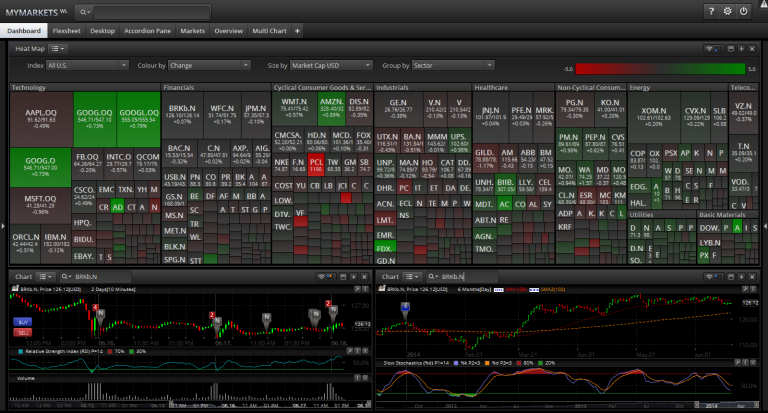Viewport: 768px width, 413px height.
Task: Click wrench icon on Slow Stochastics pane
Action: [738, 363]
